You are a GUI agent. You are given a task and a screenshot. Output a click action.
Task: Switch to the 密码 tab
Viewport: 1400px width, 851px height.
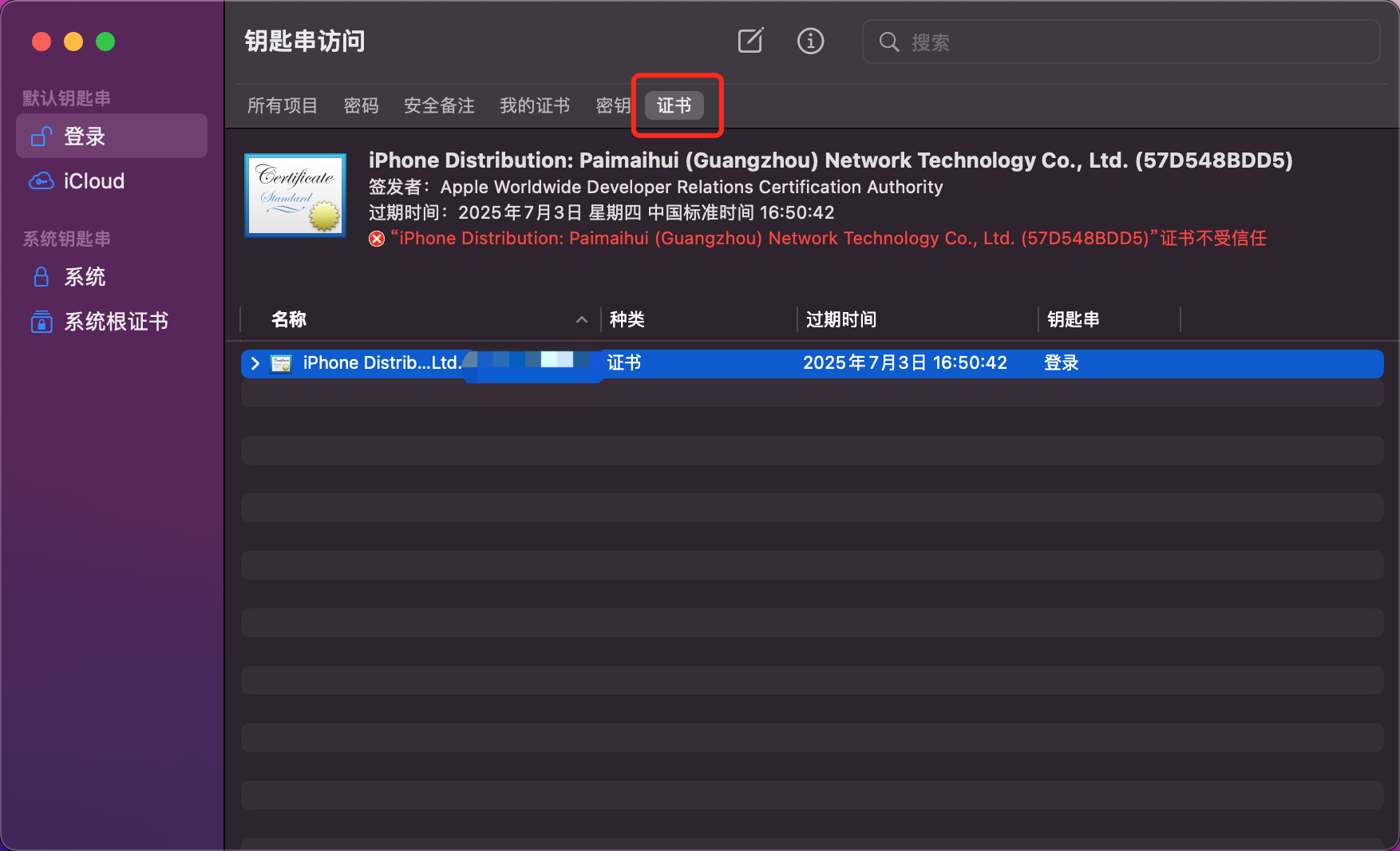click(361, 105)
